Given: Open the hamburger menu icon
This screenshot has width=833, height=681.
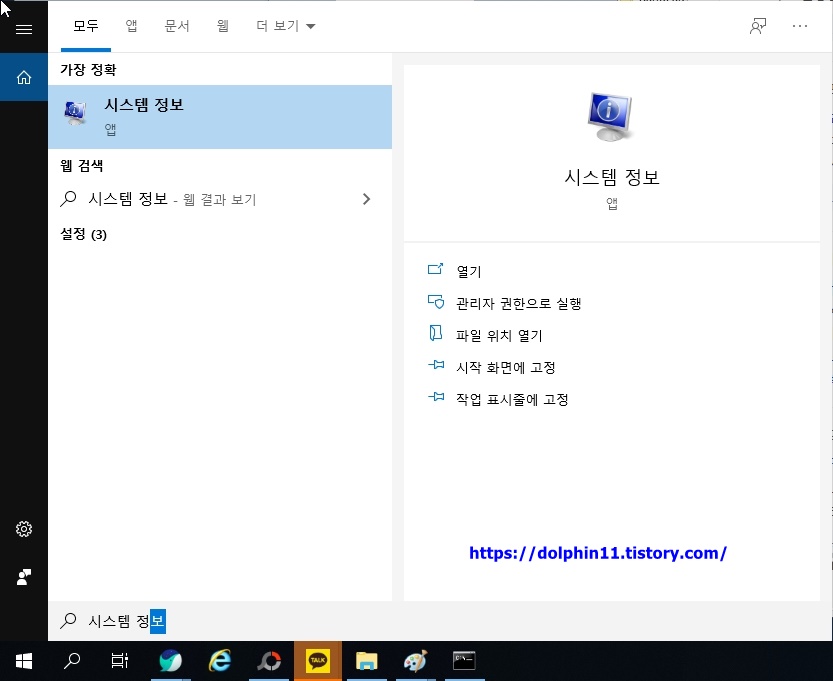Looking at the screenshot, I should (x=24, y=29).
